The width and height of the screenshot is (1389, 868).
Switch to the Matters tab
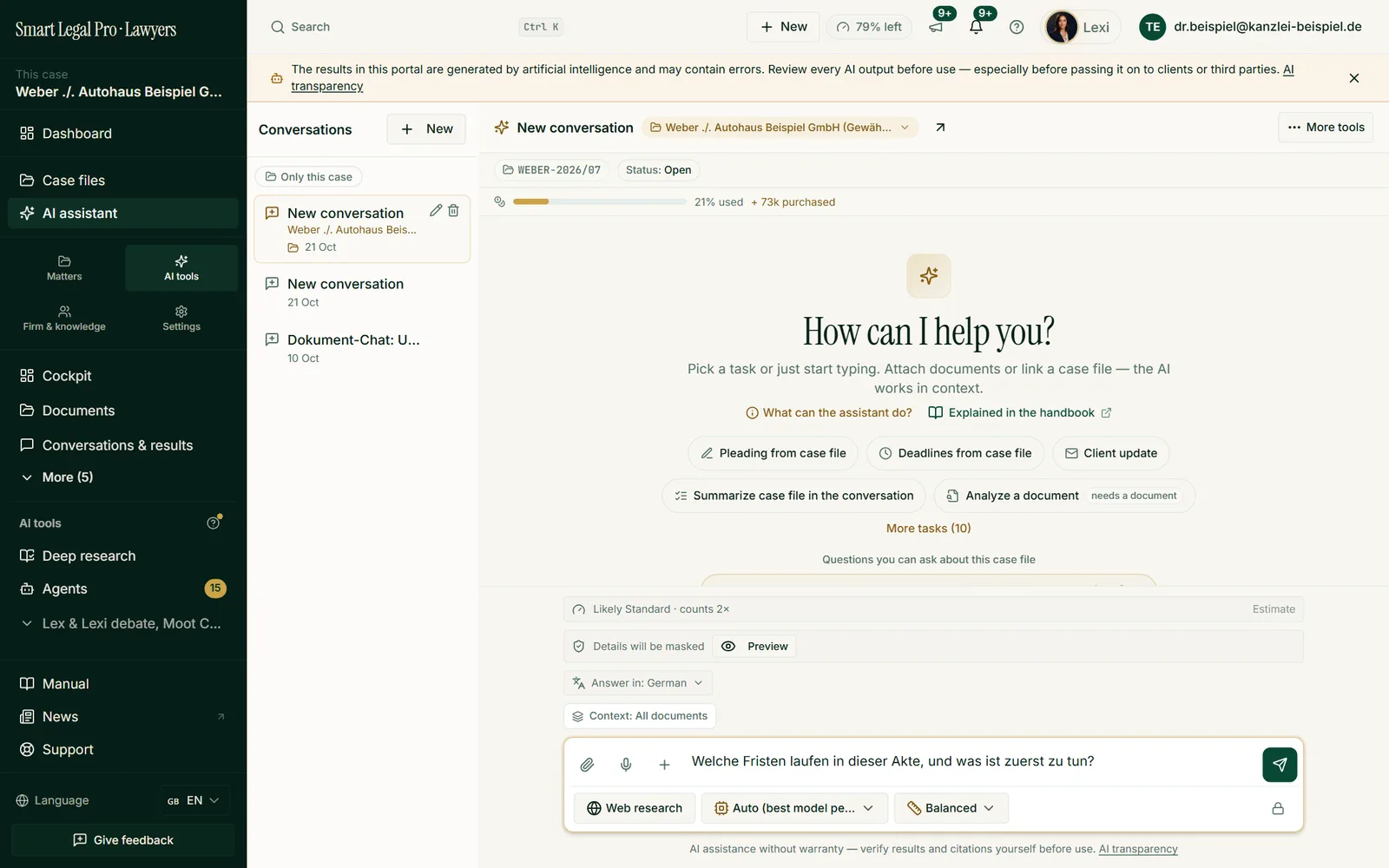(64, 268)
